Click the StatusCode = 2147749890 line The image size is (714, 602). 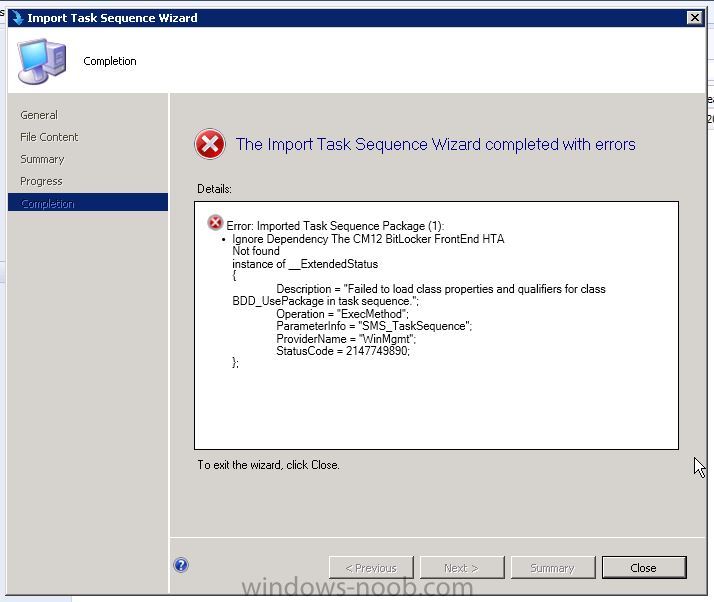pyautogui.click(x=343, y=351)
